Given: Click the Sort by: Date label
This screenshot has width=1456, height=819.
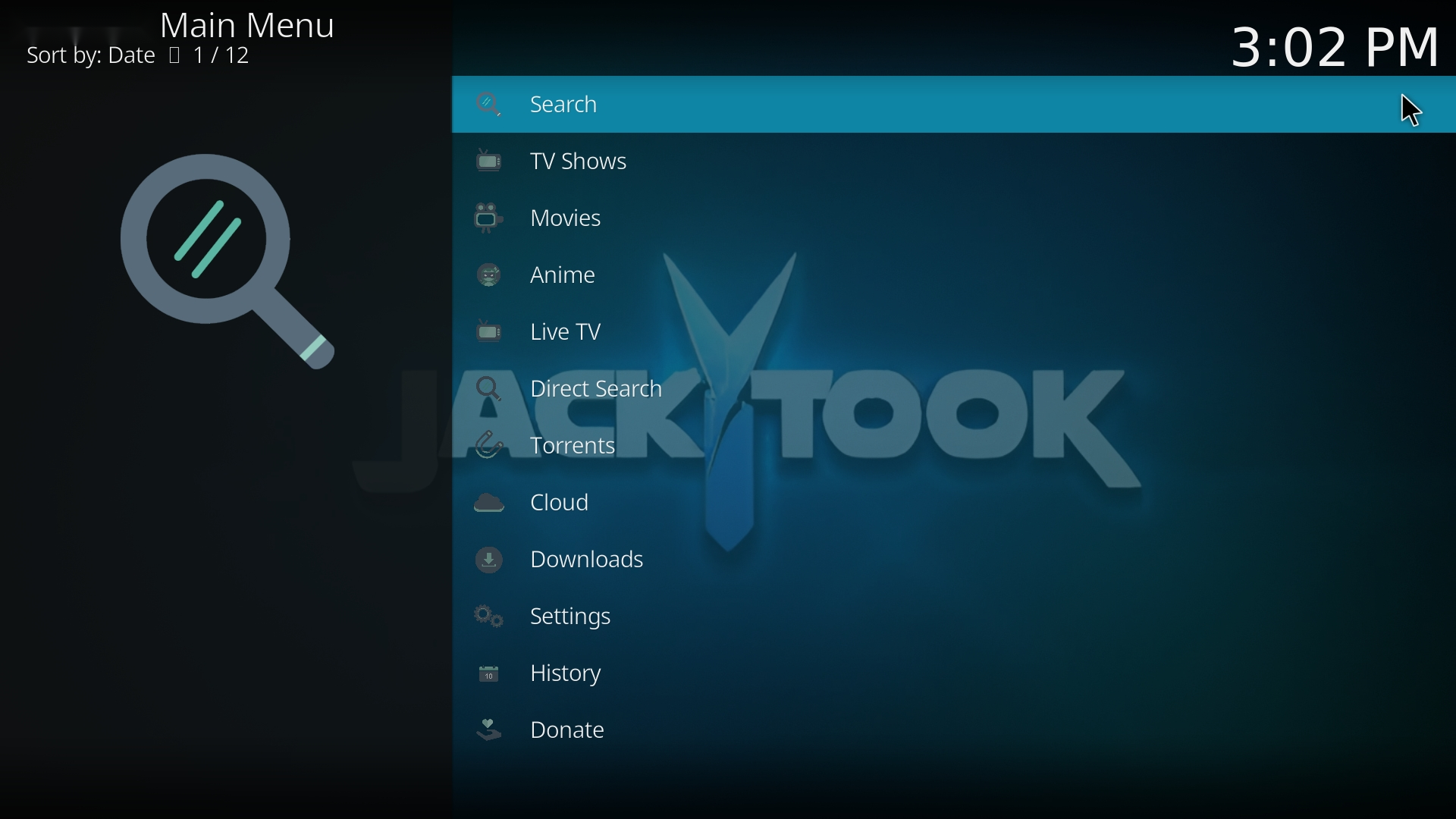Looking at the screenshot, I should [90, 57].
